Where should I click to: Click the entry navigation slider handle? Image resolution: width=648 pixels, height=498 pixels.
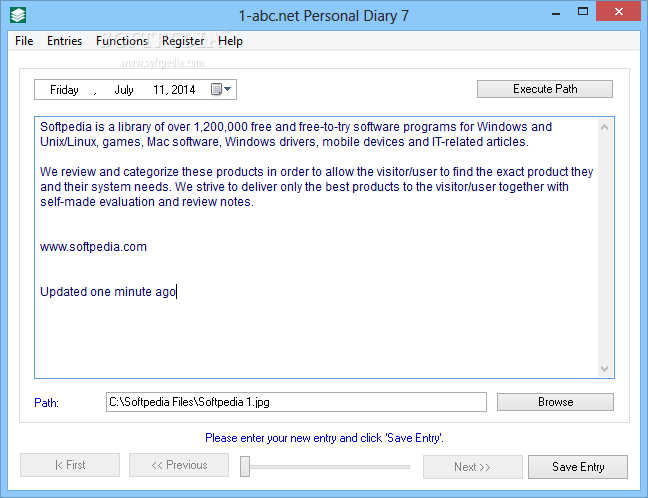[245, 467]
